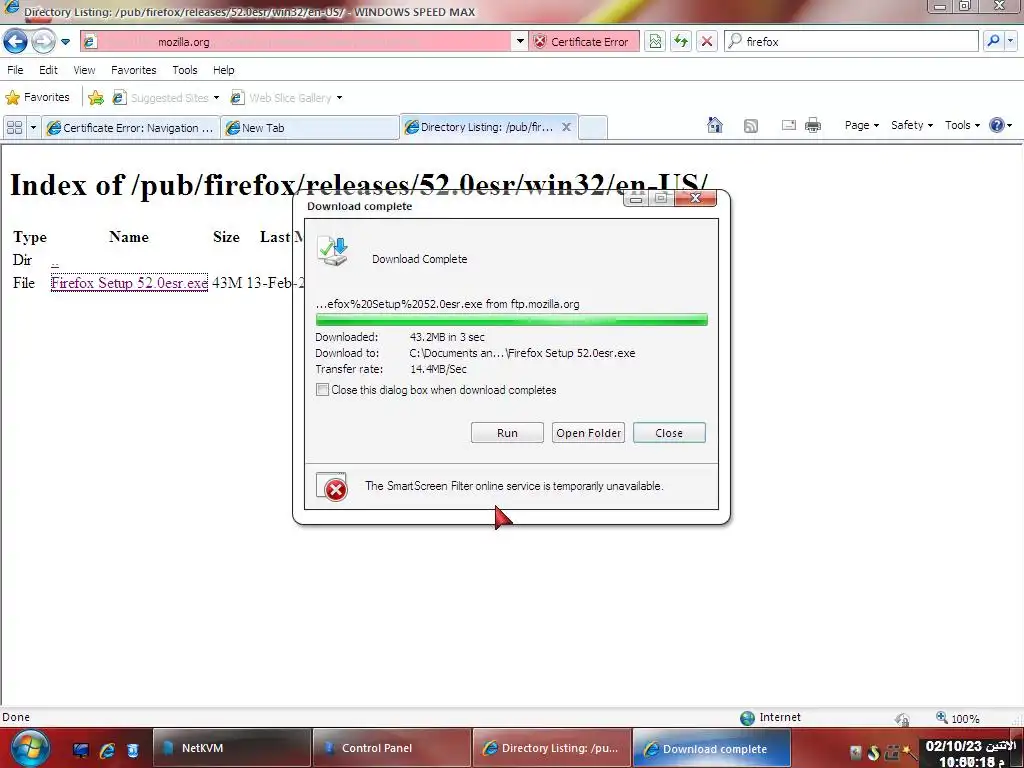Click the Size column header text

227,237
